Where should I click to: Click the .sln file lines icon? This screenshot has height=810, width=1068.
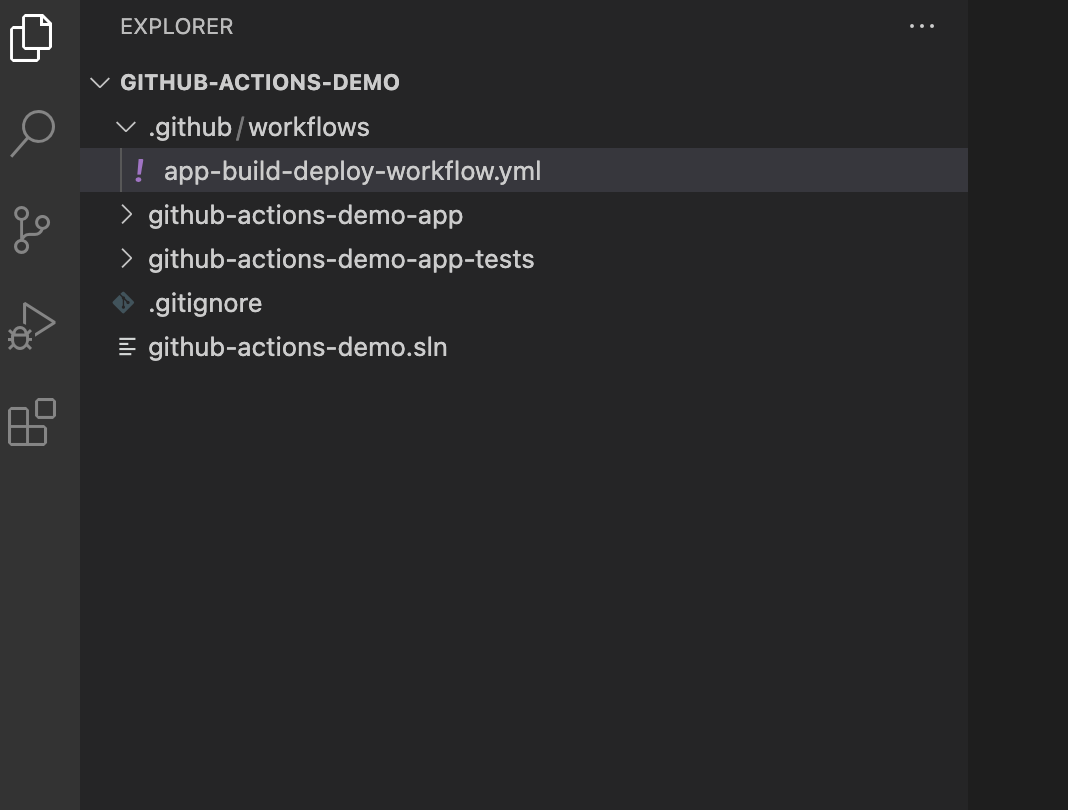[x=127, y=347]
